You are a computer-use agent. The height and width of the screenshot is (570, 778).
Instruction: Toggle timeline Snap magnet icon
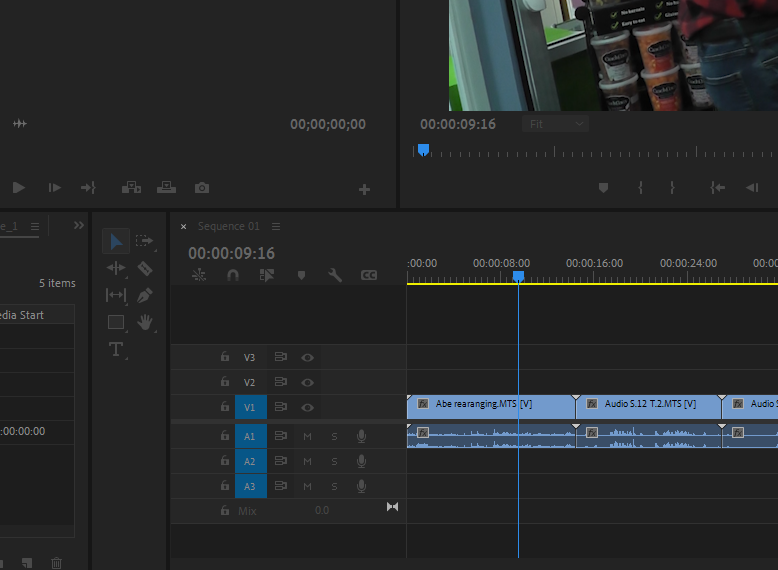tap(233, 275)
